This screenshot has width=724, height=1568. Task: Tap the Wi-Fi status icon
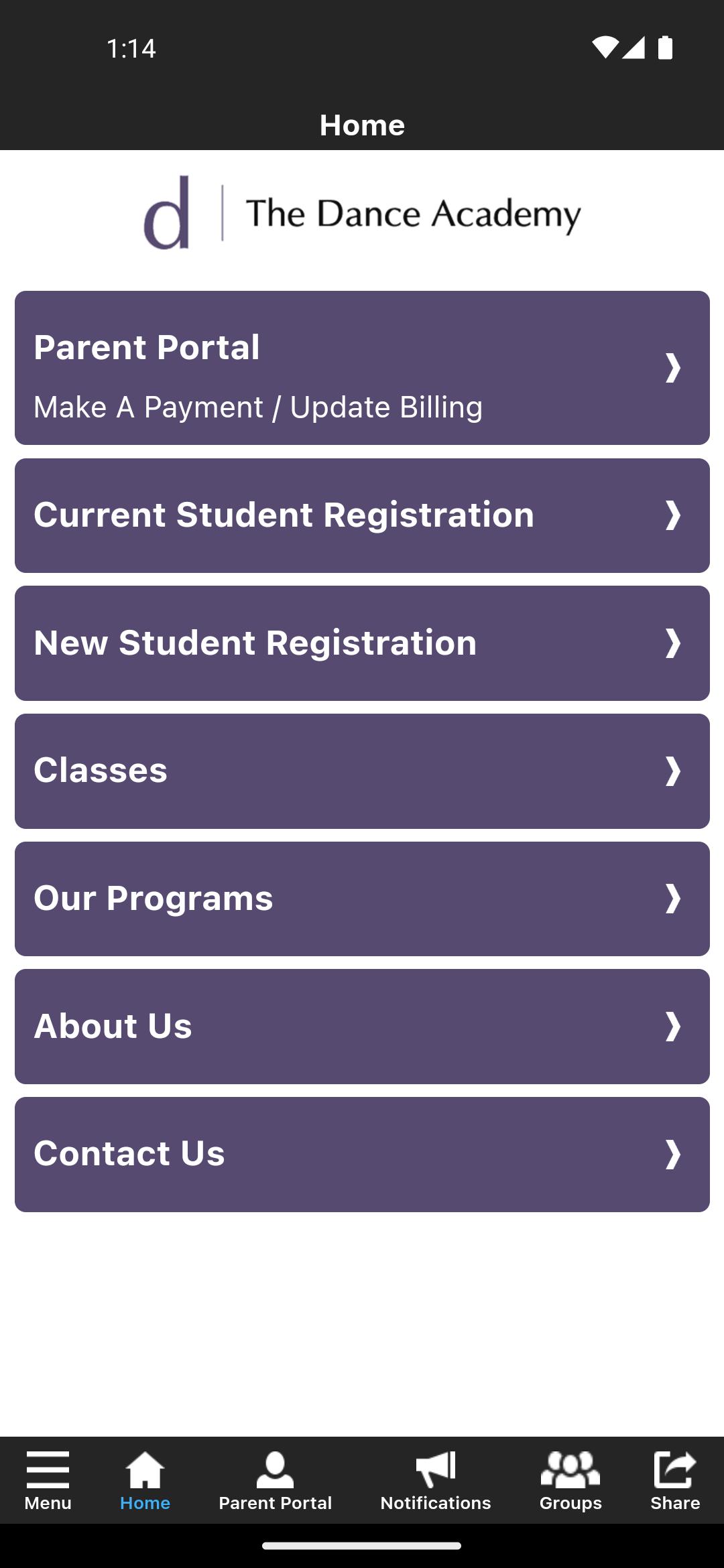point(604,48)
